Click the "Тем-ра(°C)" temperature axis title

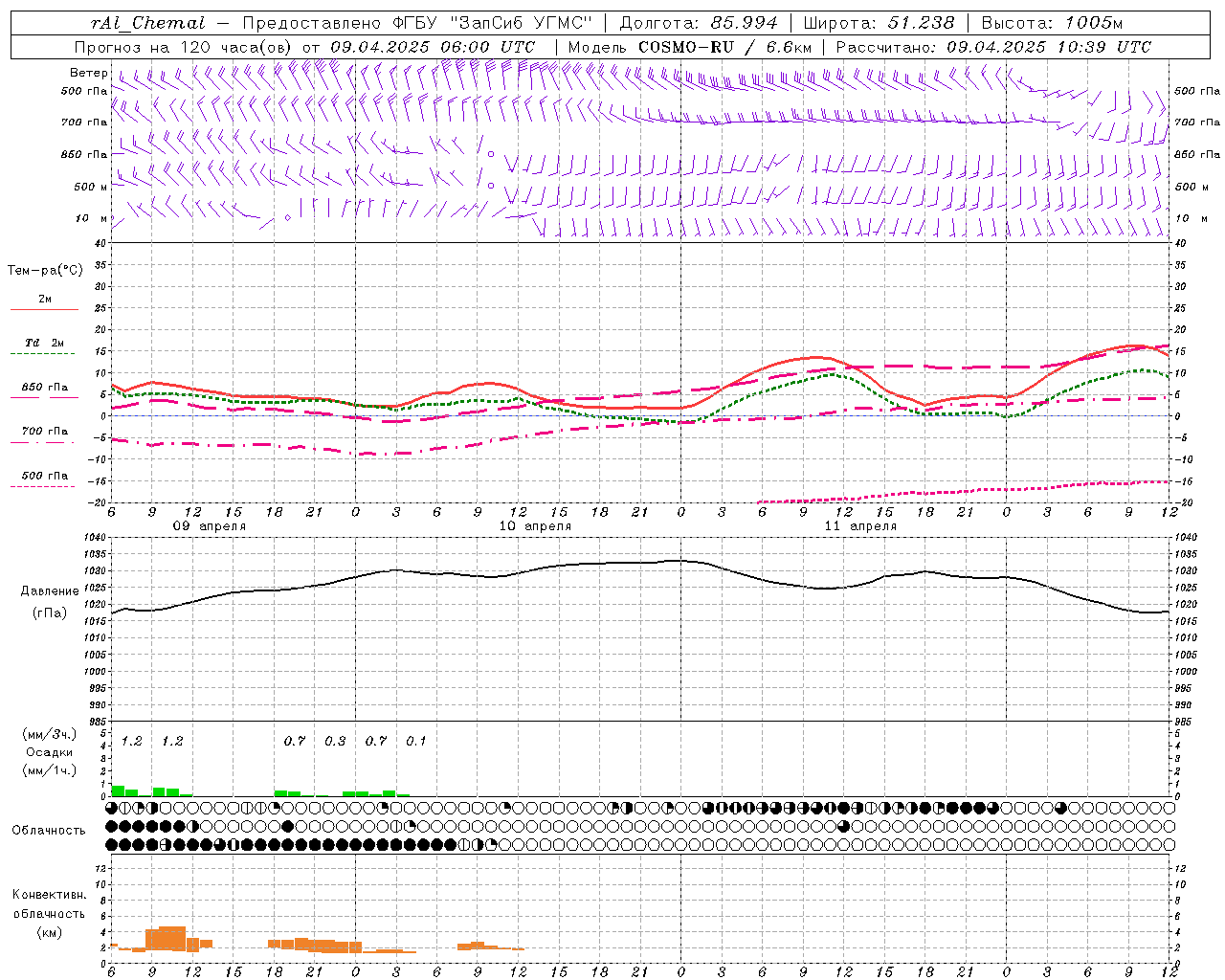(45, 271)
